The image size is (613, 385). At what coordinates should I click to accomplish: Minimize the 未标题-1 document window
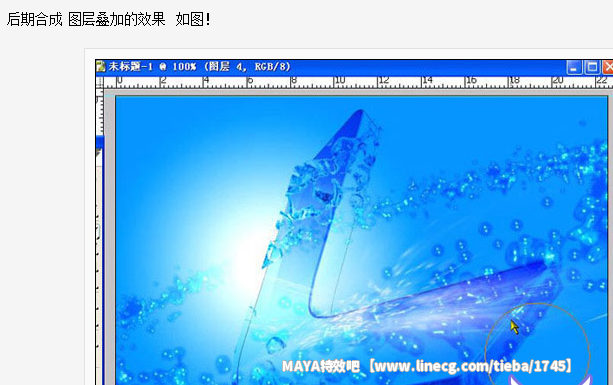(x=574, y=67)
